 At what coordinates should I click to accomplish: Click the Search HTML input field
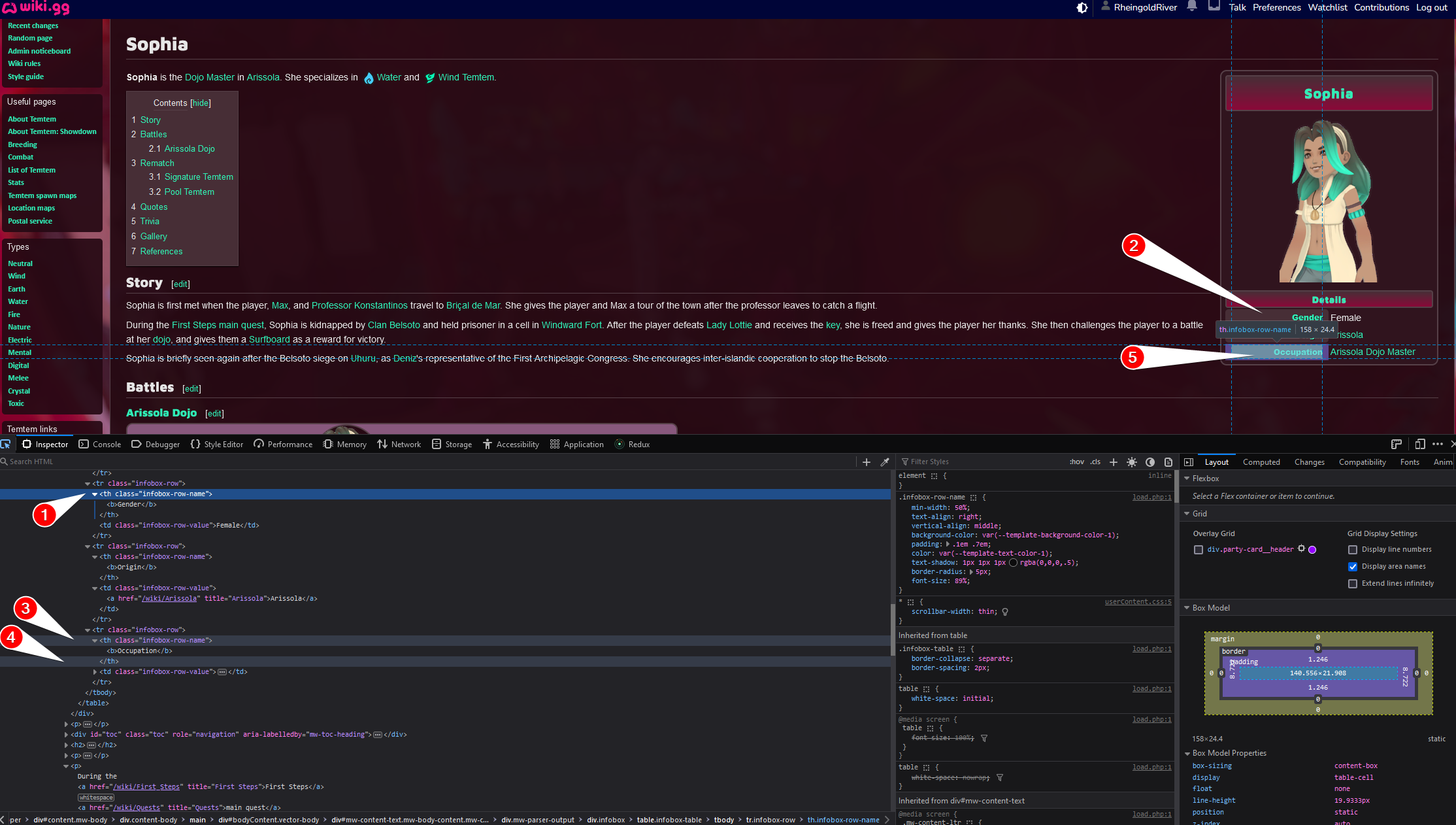point(427,462)
